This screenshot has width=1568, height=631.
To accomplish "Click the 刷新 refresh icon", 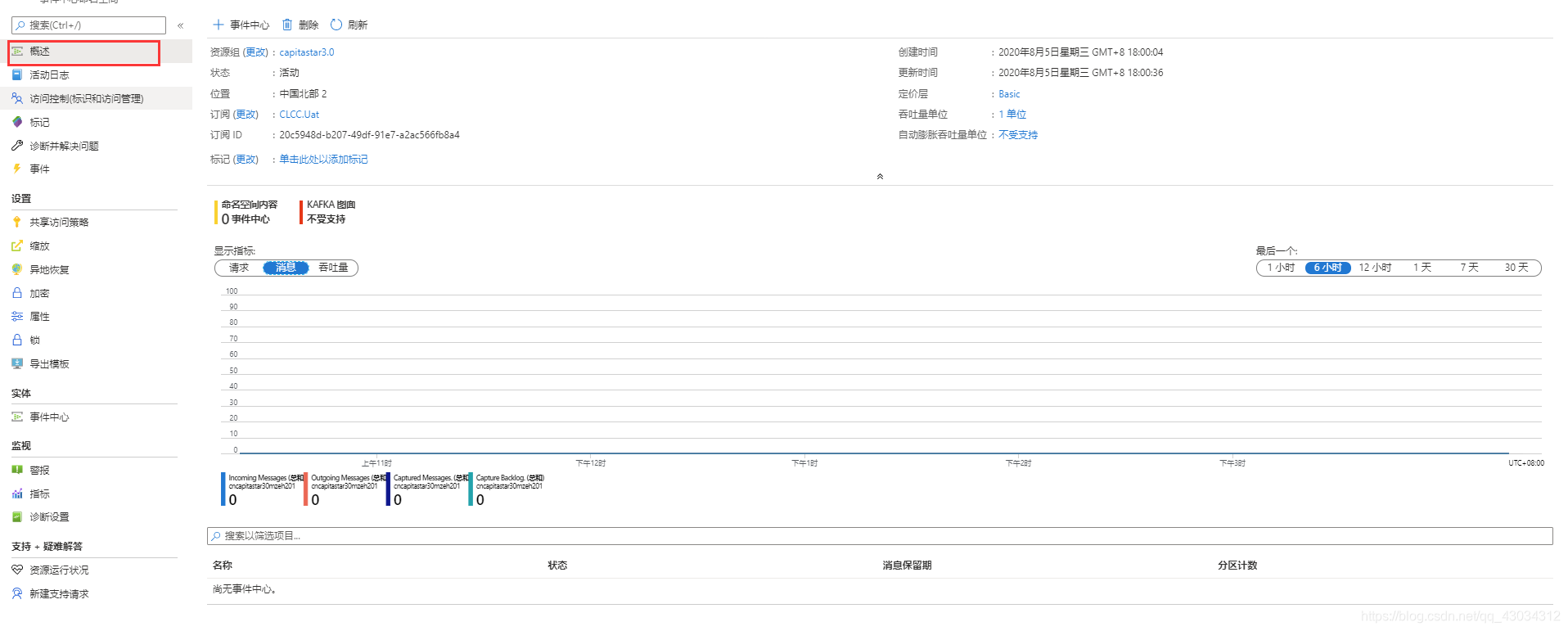I will [x=336, y=25].
